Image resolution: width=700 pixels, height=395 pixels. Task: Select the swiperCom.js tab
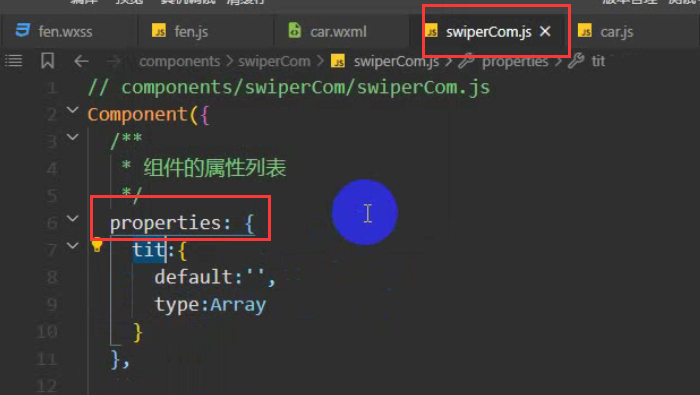click(488, 32)
